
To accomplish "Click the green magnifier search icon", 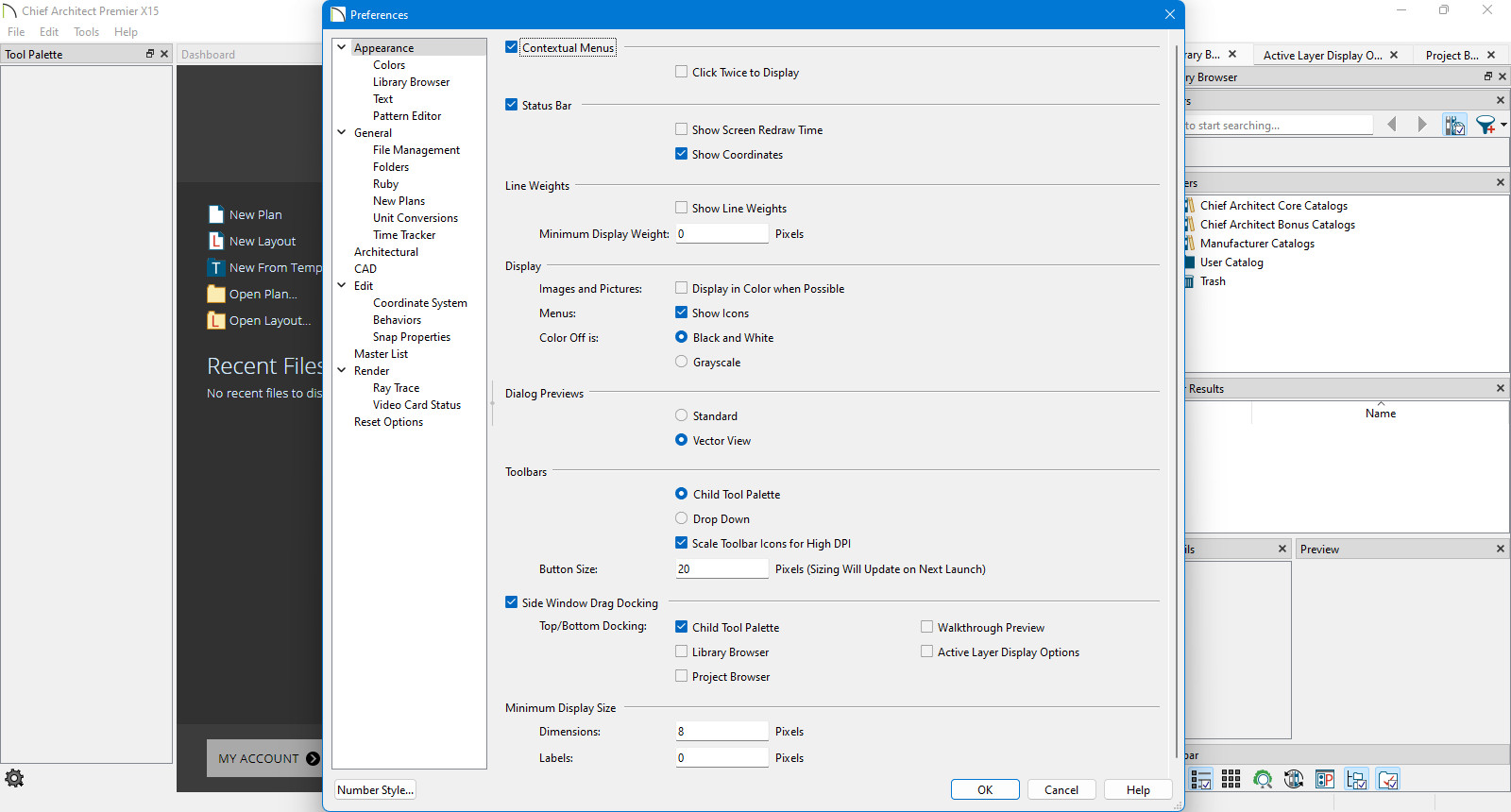I will pyautogui.click(x=1263, y=779).
